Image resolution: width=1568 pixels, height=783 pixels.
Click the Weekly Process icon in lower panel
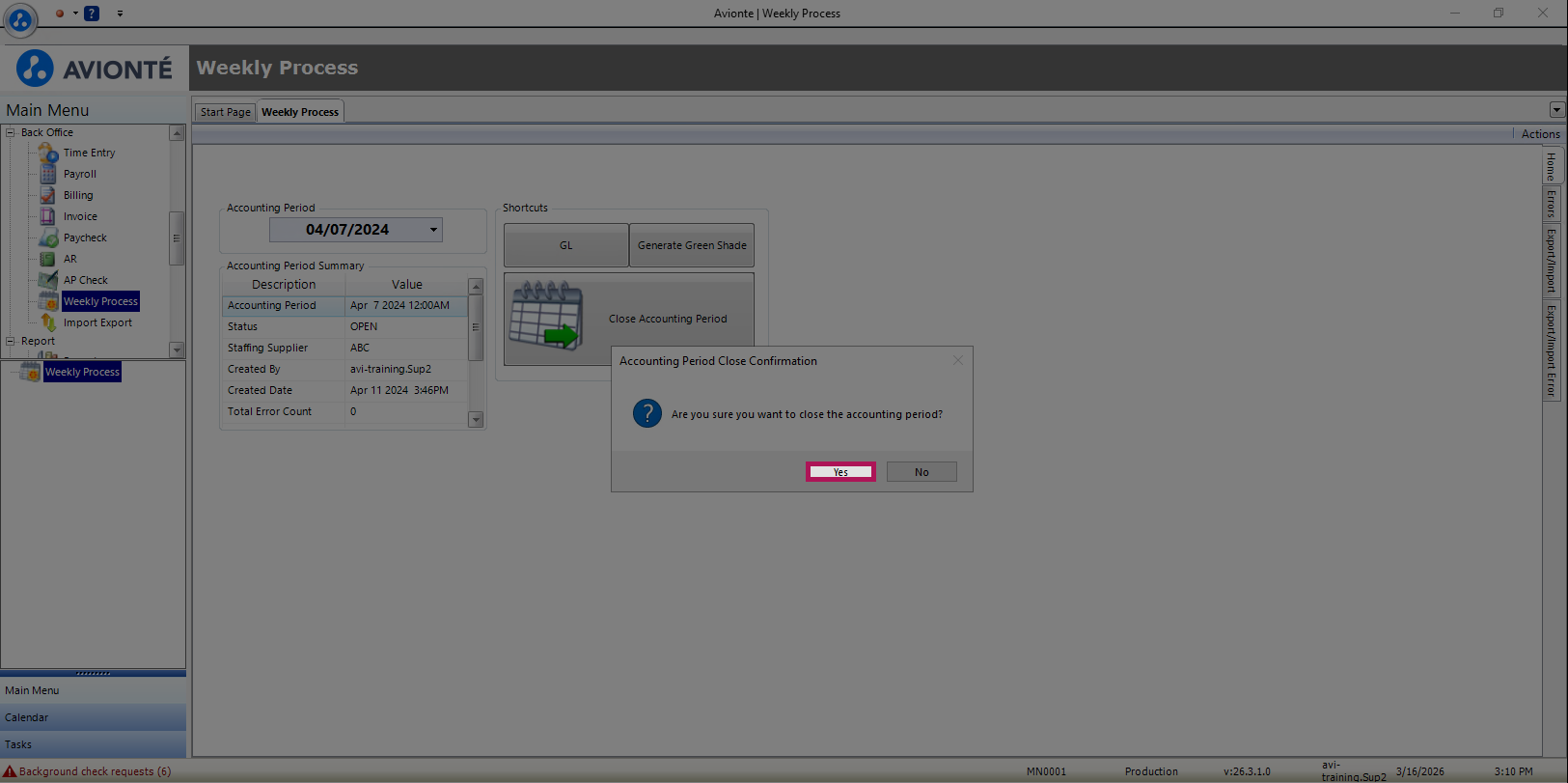point(30,372)
